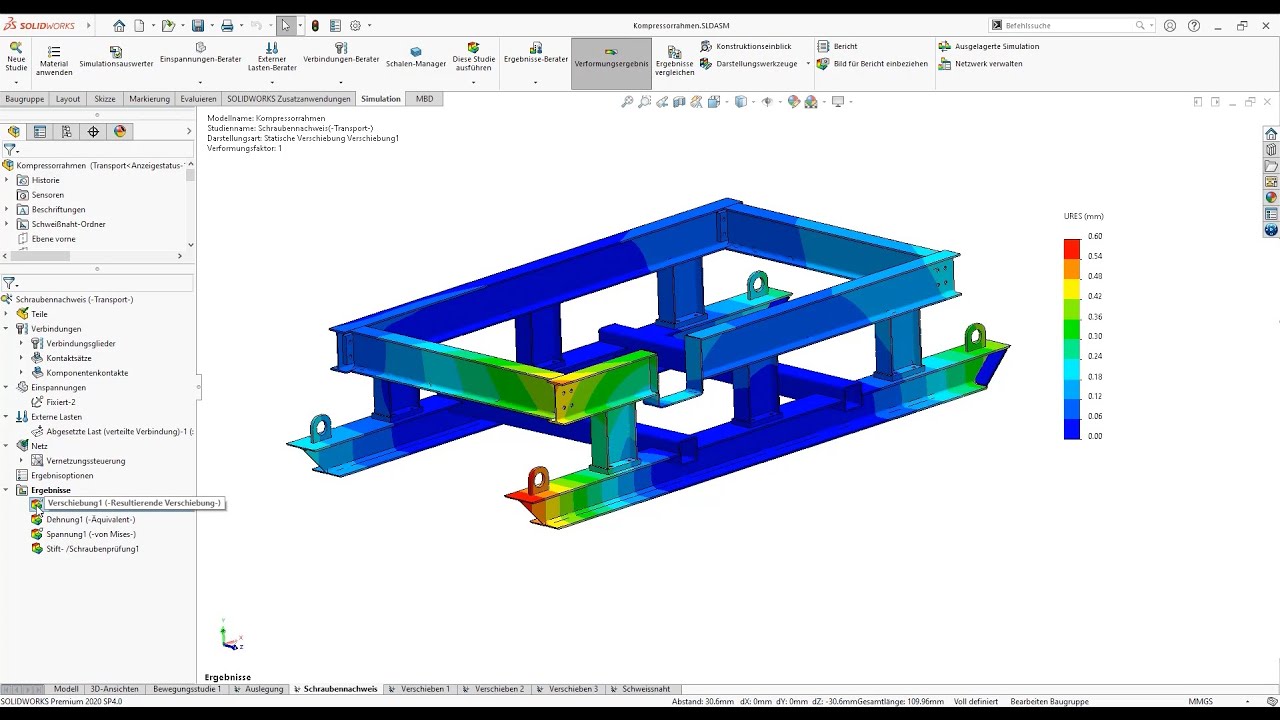Open the Verschieben 1 study tab
Image resolution: width=1280 pixels, height=720 pixels.
[x=425, y=689]
